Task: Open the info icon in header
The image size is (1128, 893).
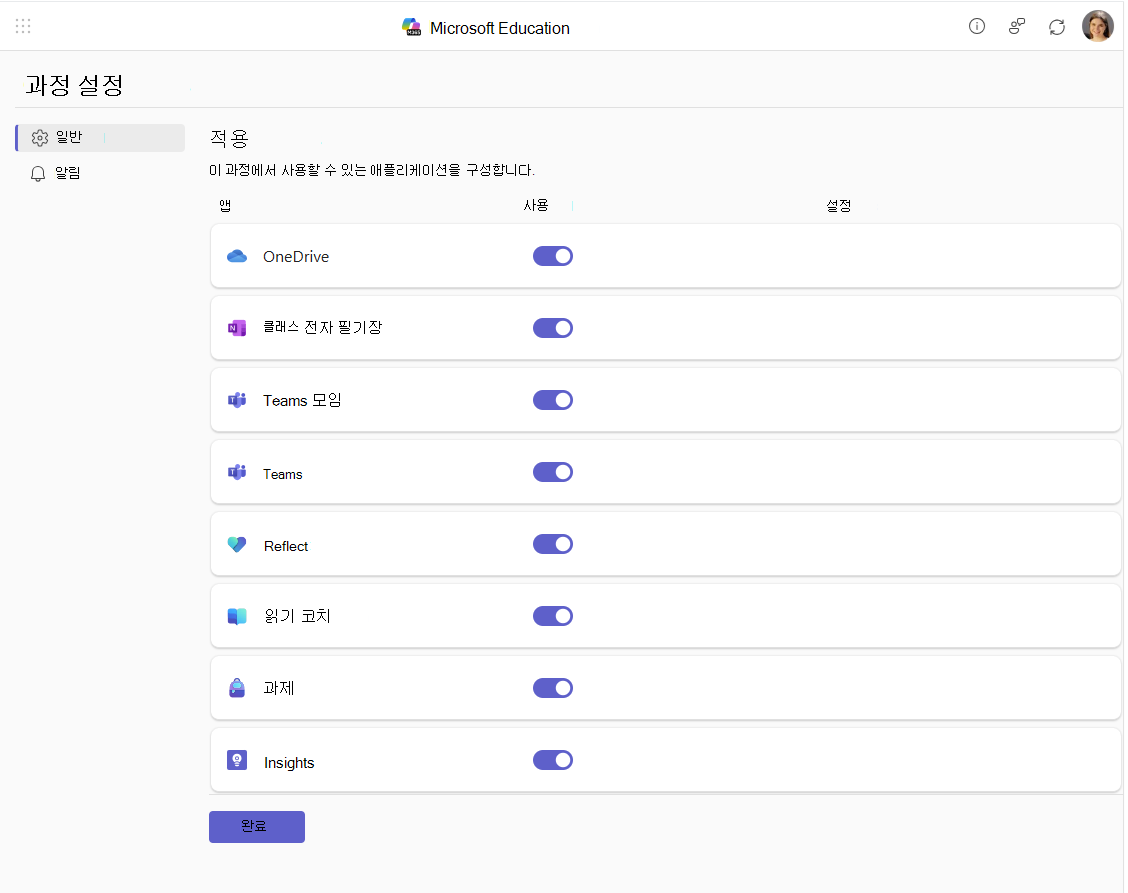Action: 976,27
